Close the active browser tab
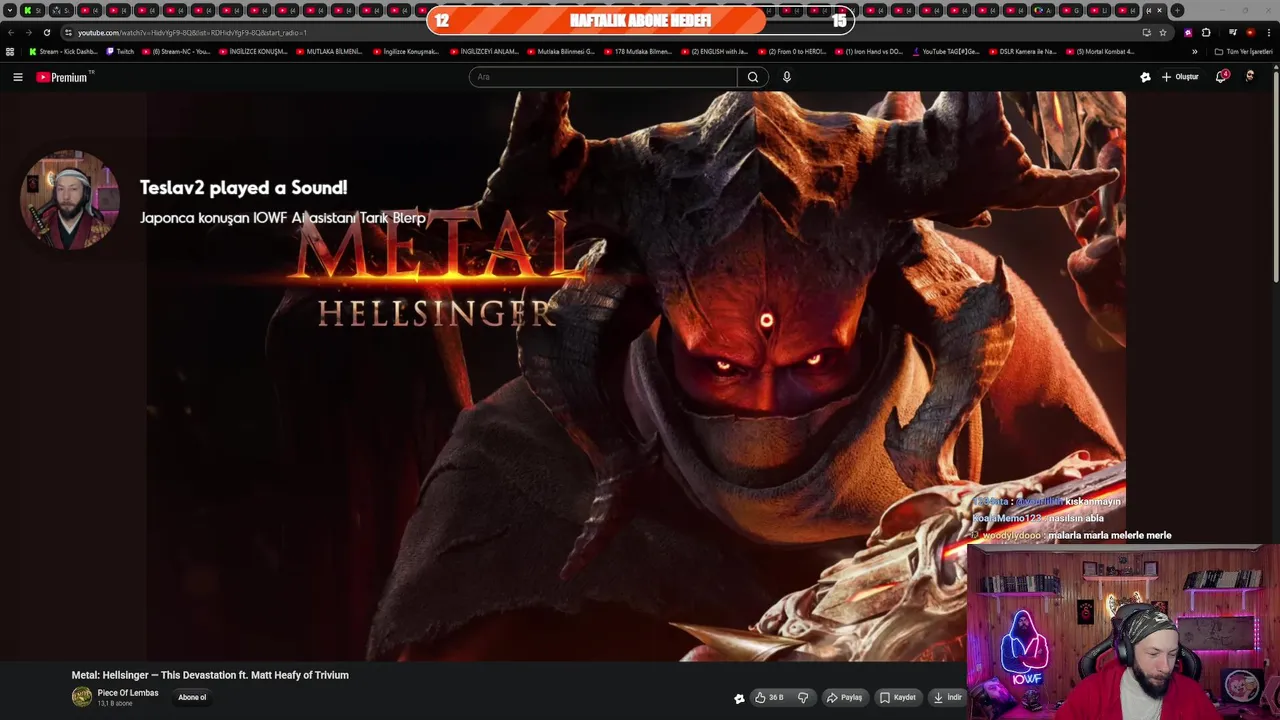The height and width of the screenshot is (720, 1280). (1160, 10)
